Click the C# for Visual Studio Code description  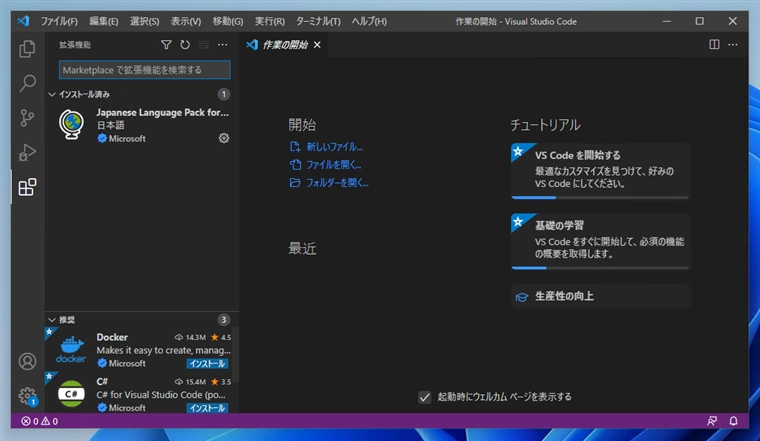tap(161, 395)
